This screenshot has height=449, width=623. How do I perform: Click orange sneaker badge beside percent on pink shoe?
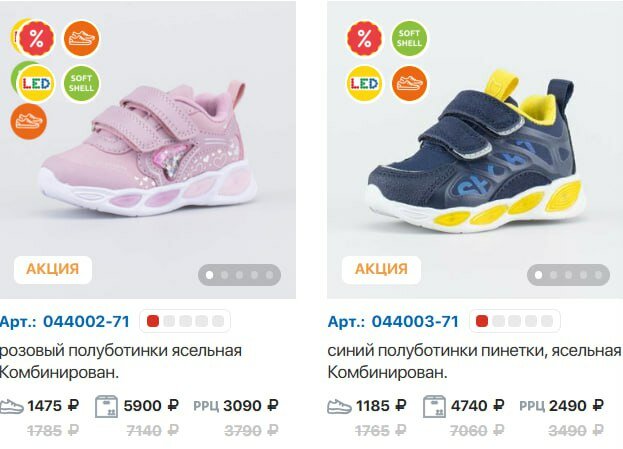[x=81, y=39]
